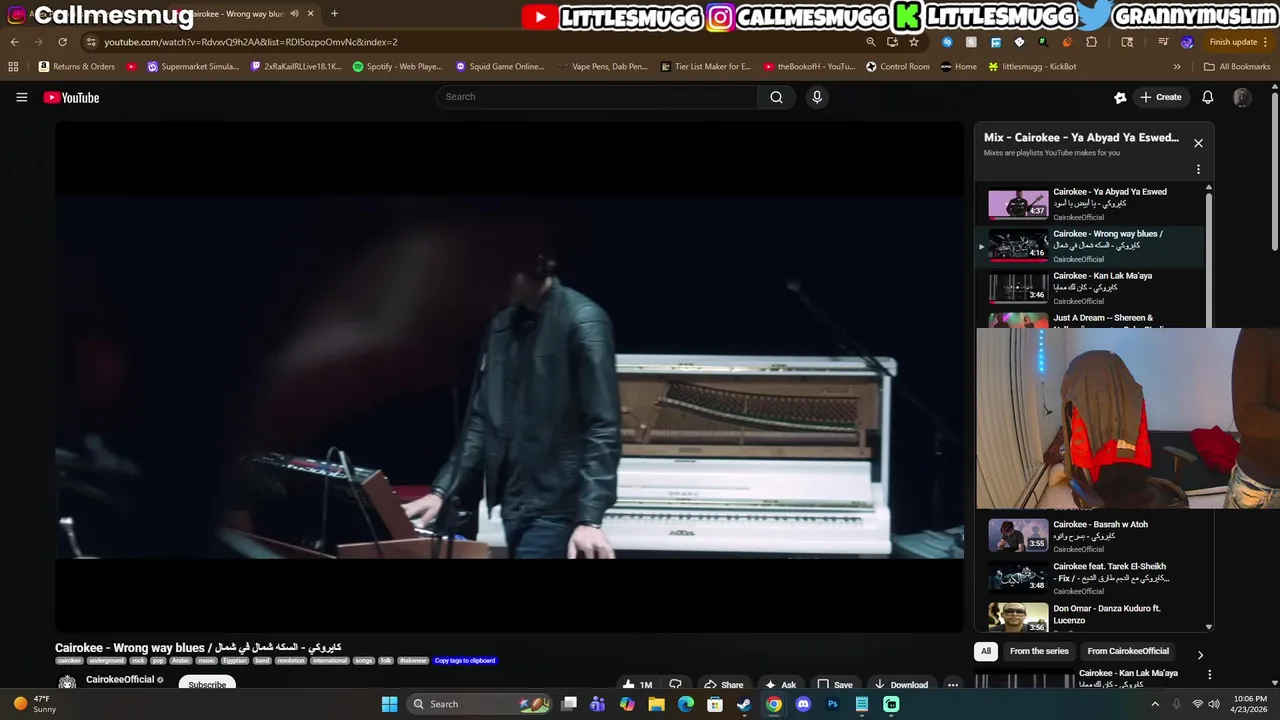Save the video to a playlist
The width and height of the screenshot is (1280, 720).
point(835,685)
